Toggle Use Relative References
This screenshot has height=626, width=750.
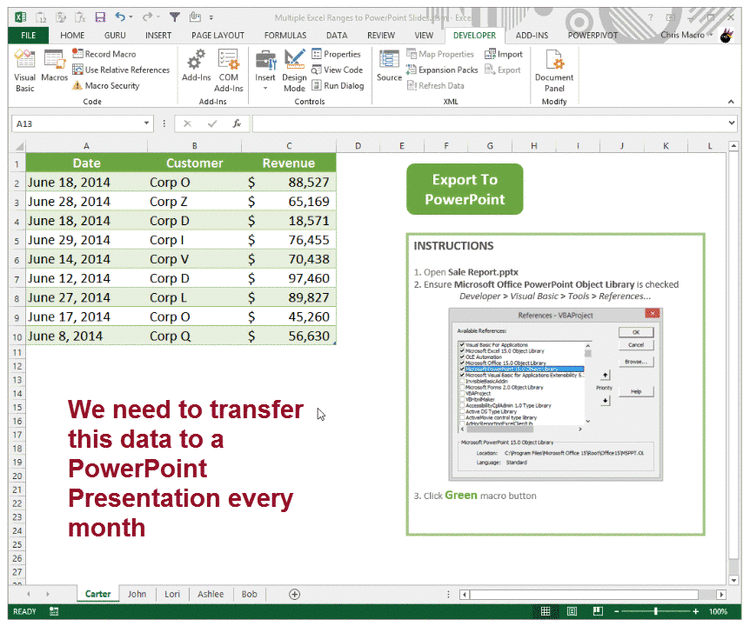(121, 70)
